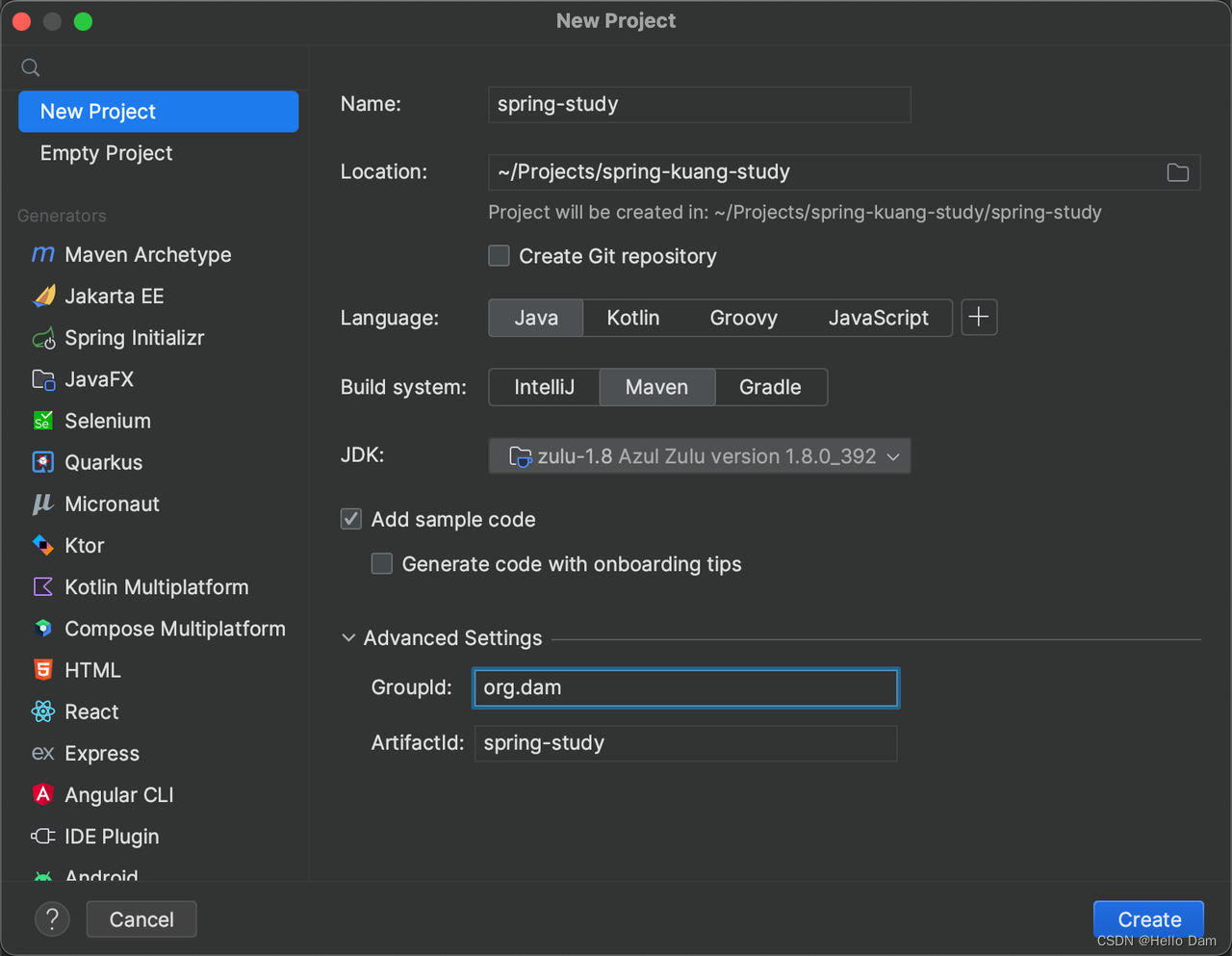Open the JDK version dropdown
Viewport: 1232px width, 956px height.
tap(700, 456)
